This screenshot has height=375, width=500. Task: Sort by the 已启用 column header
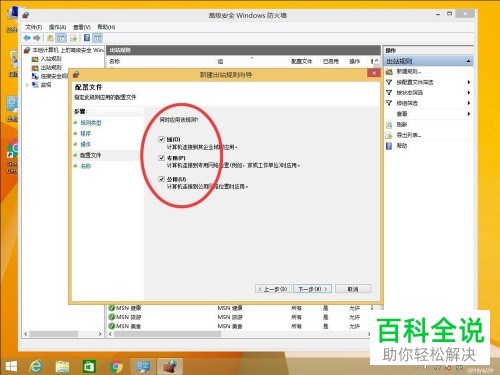[331, 61]
